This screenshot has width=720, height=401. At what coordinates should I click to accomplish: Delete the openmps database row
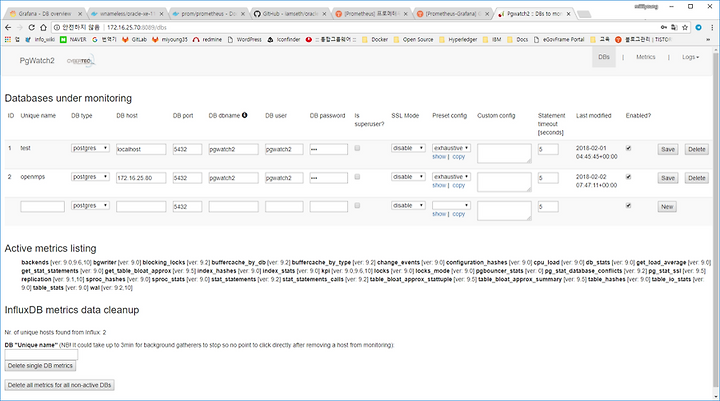[x=697, y=178]
